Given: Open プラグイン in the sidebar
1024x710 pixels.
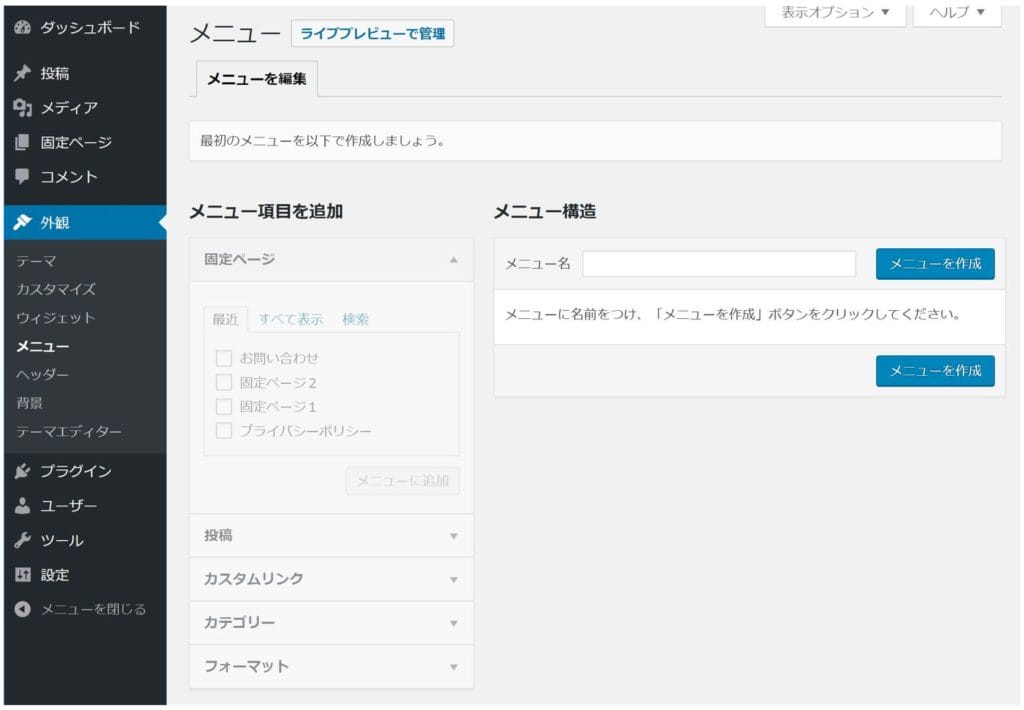Looking at the screenshot, I should click(76, 471).
